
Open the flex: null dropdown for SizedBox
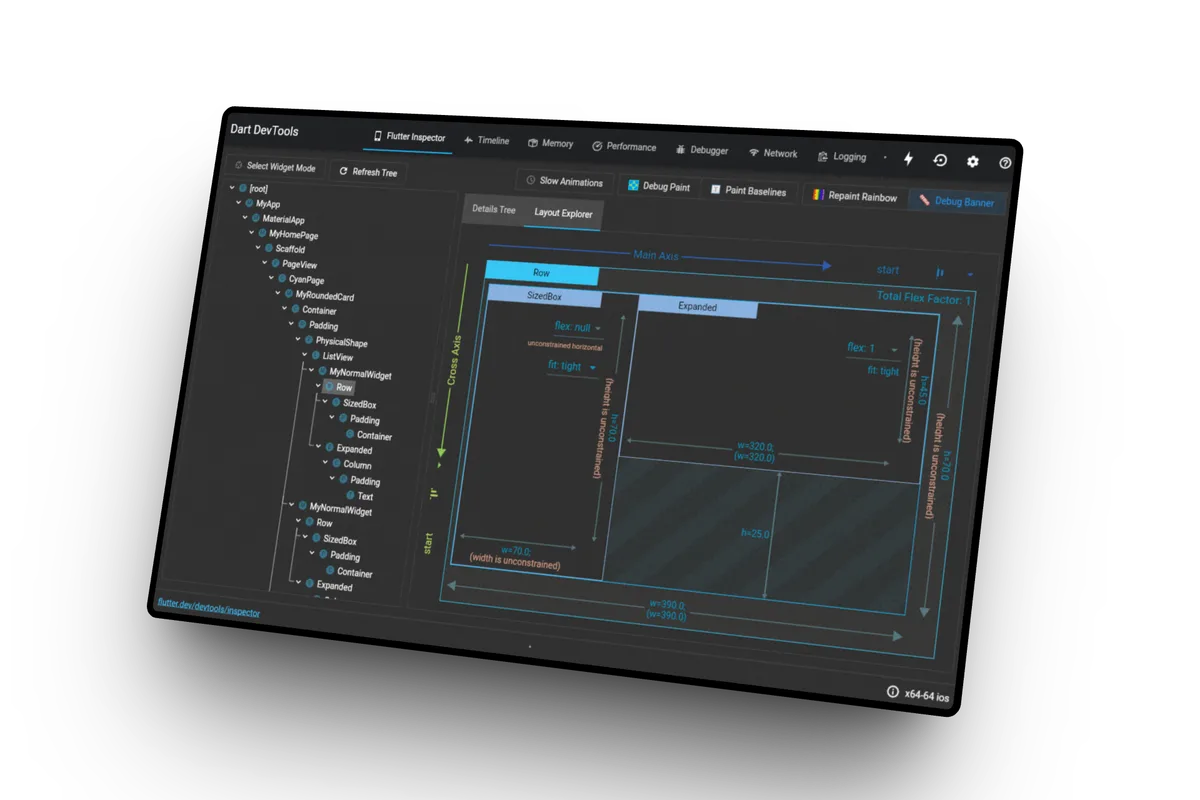pyautogui.click(x=575, y=327)
